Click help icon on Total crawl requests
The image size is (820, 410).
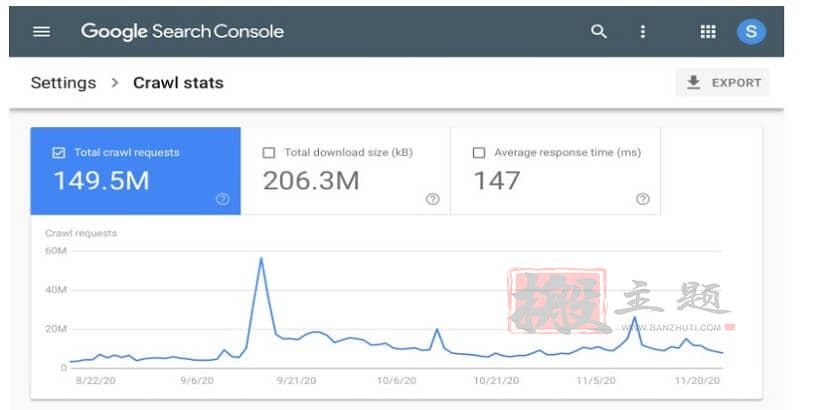[223, 199]
